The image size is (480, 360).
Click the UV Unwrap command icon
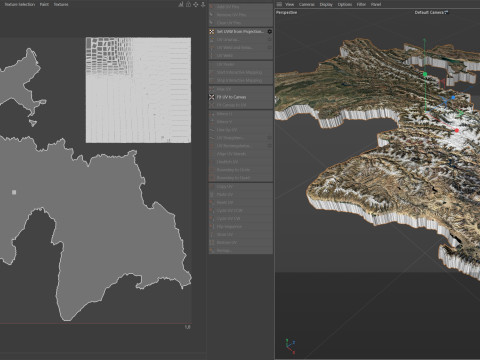tap(211, 40)
